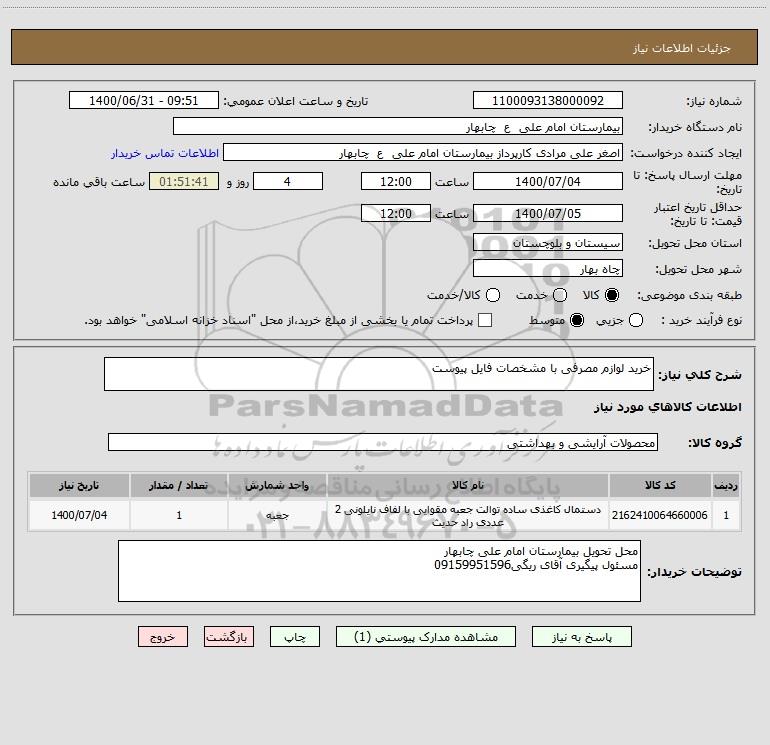Screen dimensions: 770x745
Task: Select the 'کالا' radio button
Action: (612, 295)
